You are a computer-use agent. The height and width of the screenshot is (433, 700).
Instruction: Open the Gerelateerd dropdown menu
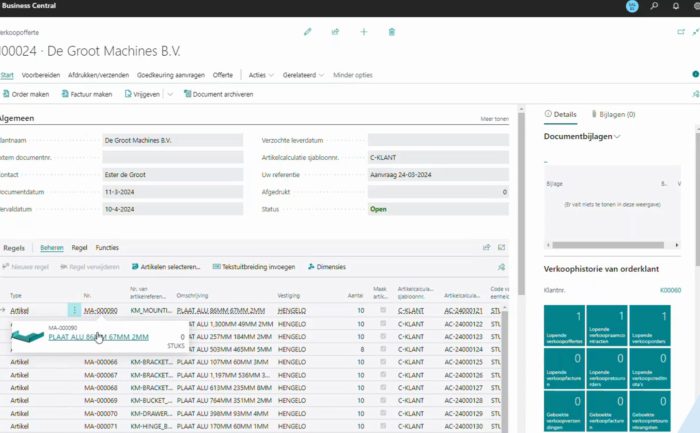pos(301,75)
